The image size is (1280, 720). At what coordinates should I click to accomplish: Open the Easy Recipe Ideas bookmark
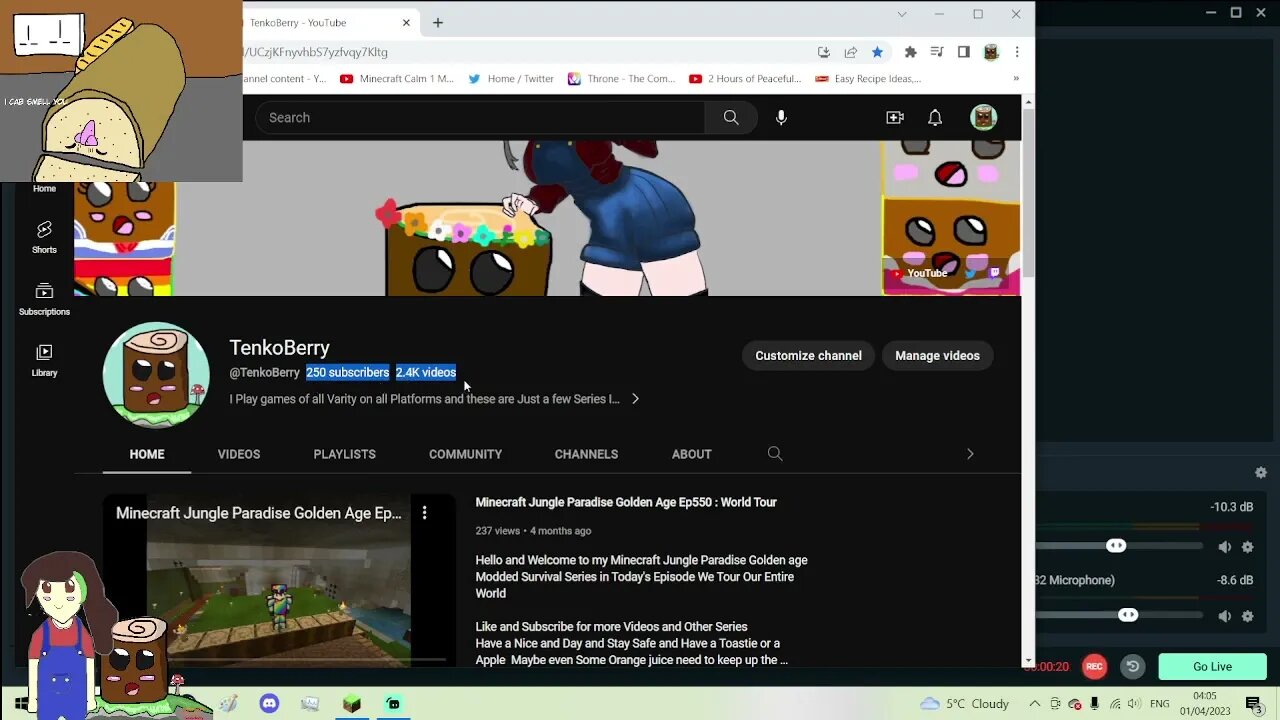(868, 79)
